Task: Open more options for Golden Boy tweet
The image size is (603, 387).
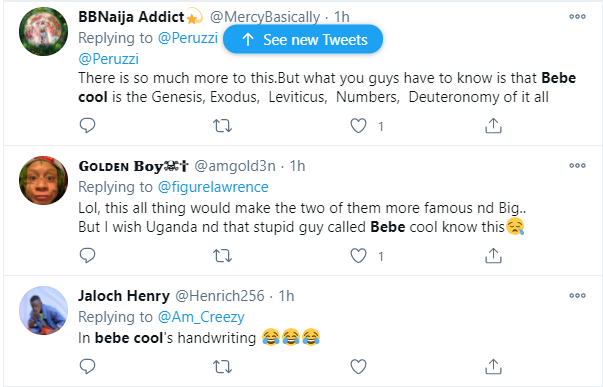Action: pyautogui.click(x=577, y=165)
